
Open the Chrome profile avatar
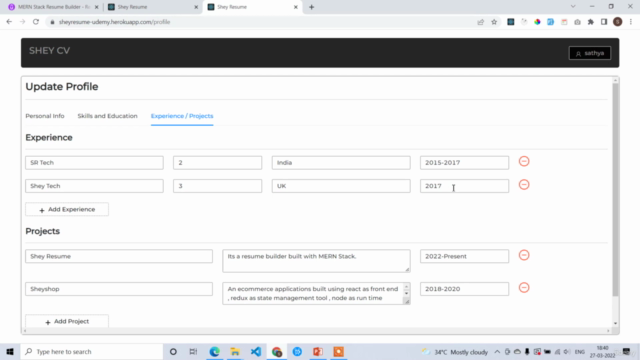pyautogui.click(x=618, y=22)
